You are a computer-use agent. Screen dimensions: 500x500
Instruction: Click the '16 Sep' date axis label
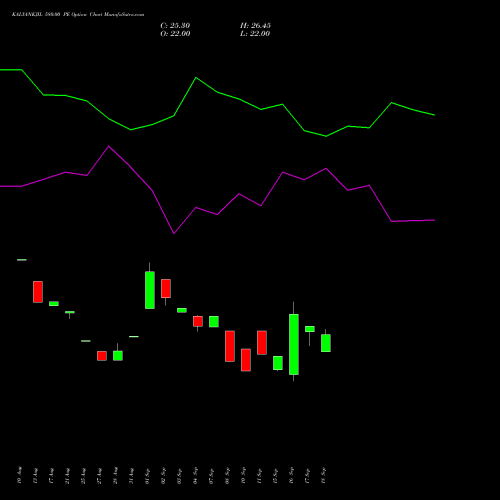pyautogui.click(x=291, y=476)
